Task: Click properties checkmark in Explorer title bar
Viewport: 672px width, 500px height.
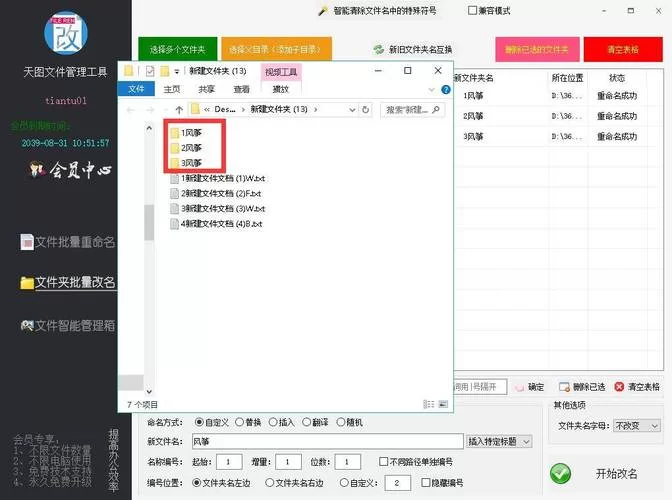Action: (150, 71)
